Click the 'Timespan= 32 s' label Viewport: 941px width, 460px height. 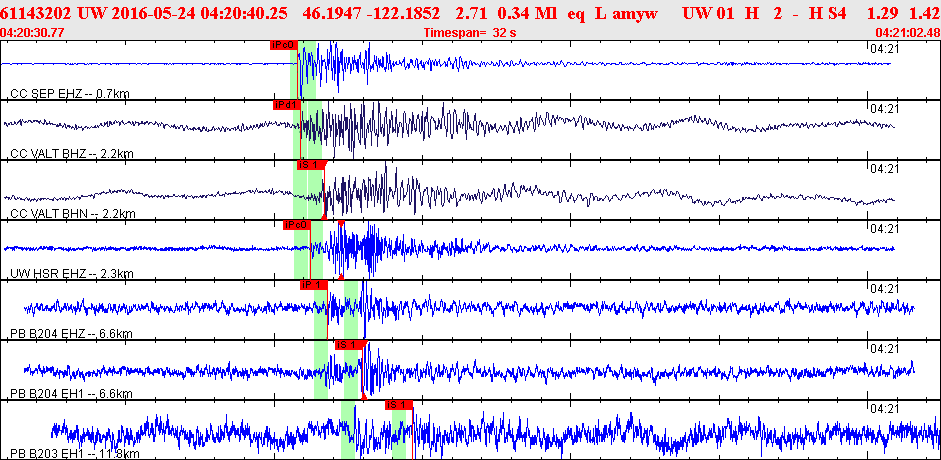470,32
